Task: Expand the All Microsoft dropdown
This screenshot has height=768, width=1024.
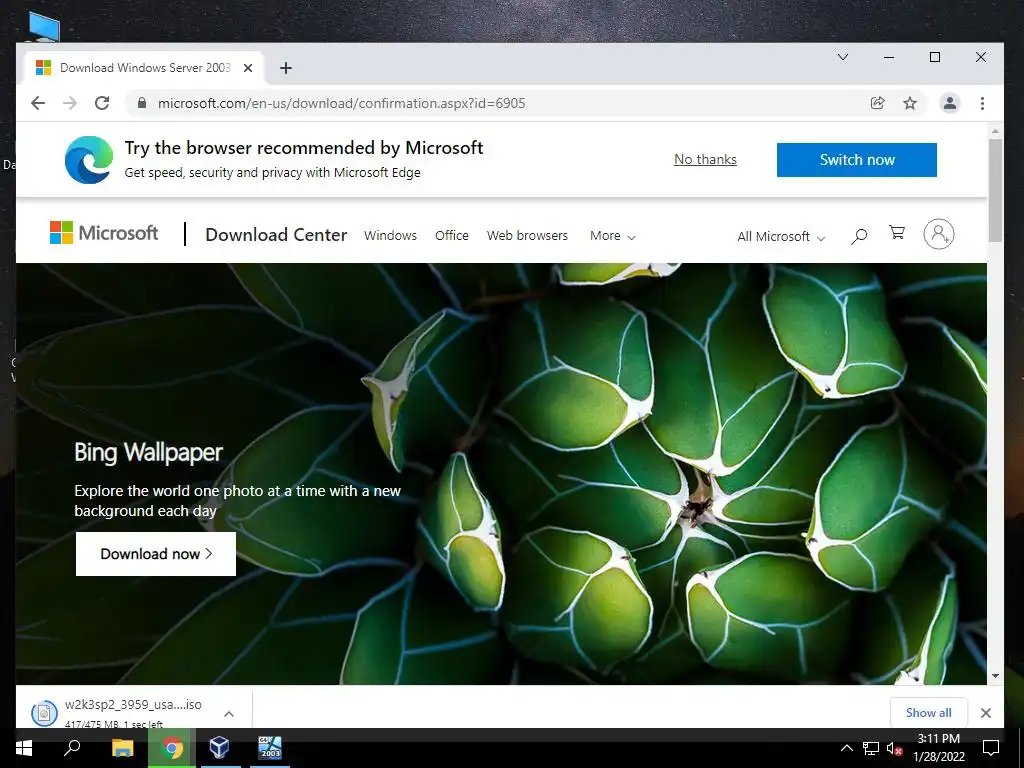Action: tap(781, 236)
